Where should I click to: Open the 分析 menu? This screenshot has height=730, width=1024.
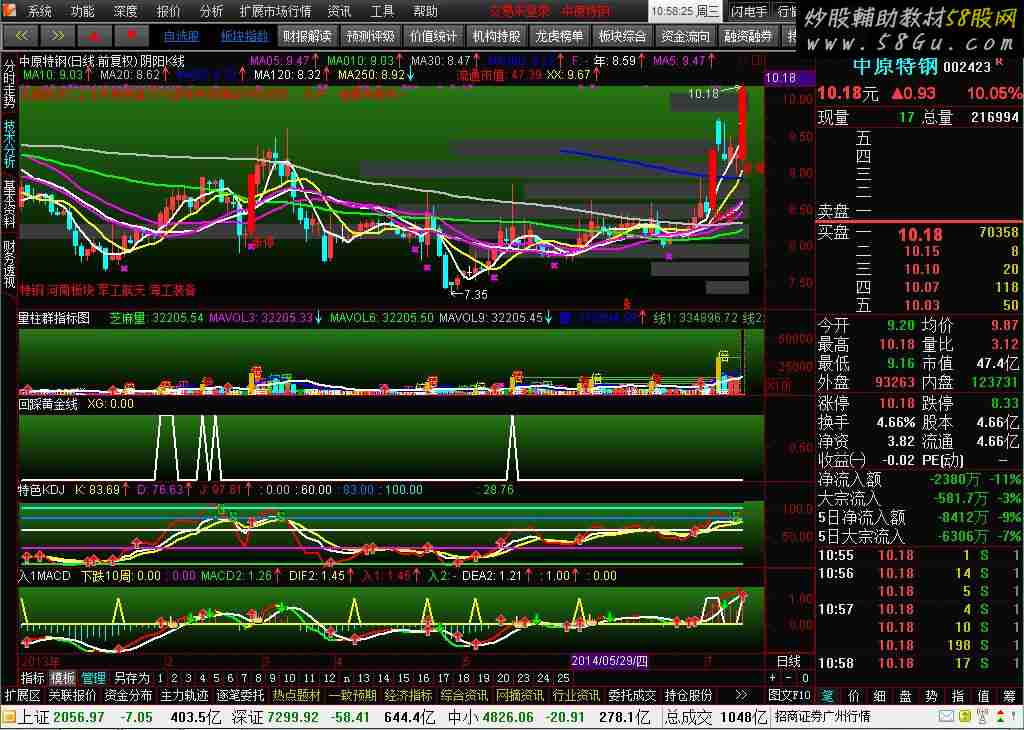[x=211, y=11]
